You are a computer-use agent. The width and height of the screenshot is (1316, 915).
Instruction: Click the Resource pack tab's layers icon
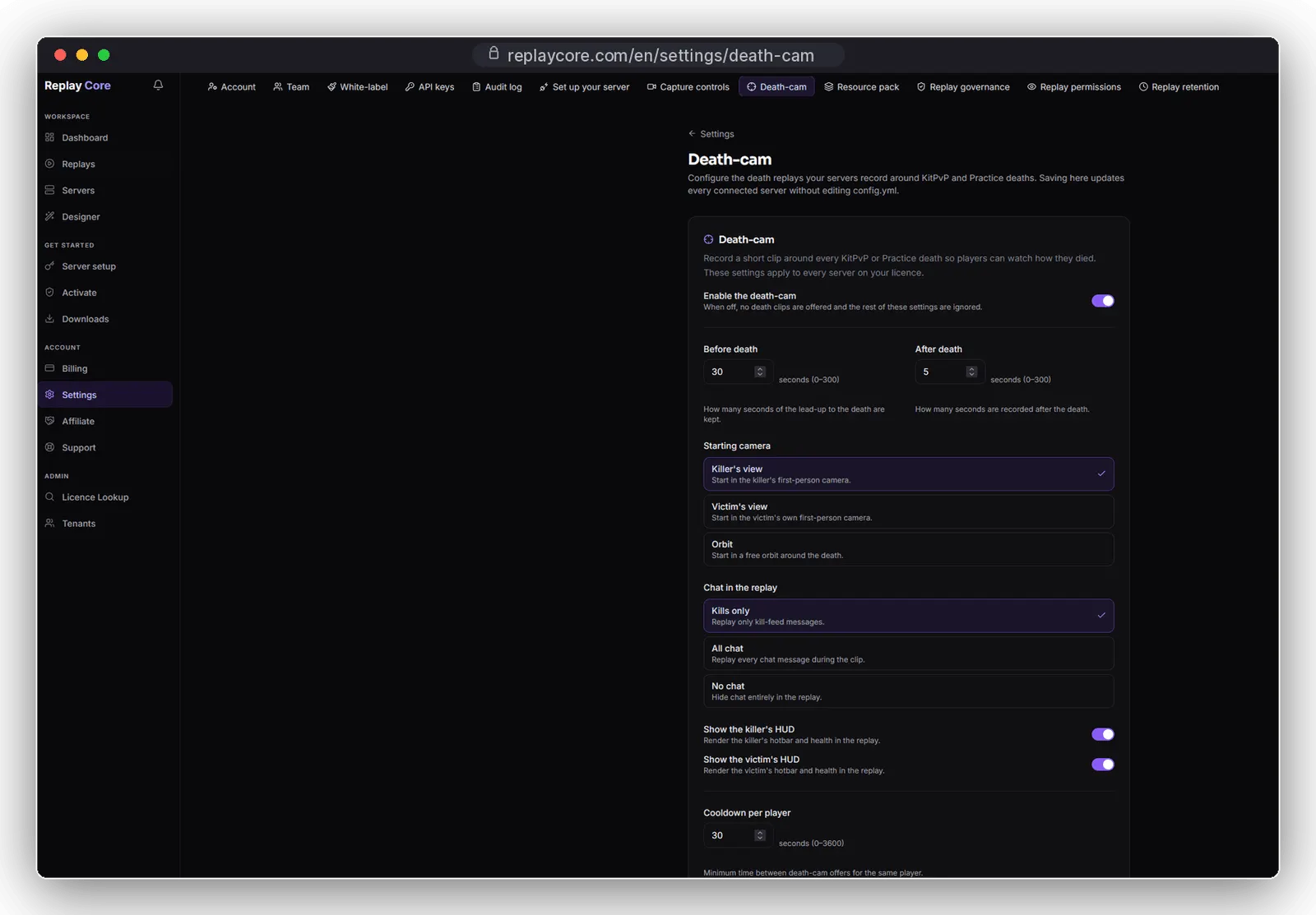pyautogui.click(x=829, y=86)
